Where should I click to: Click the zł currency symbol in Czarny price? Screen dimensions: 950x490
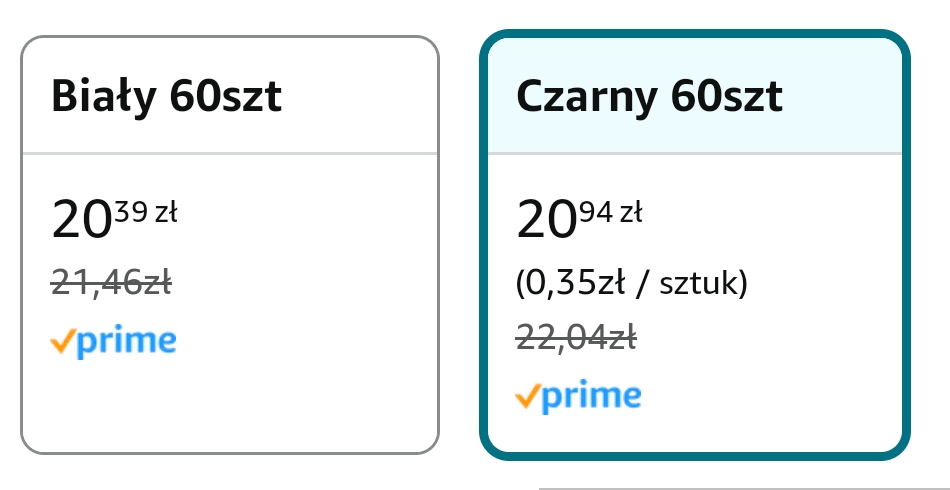click(630, 211)
